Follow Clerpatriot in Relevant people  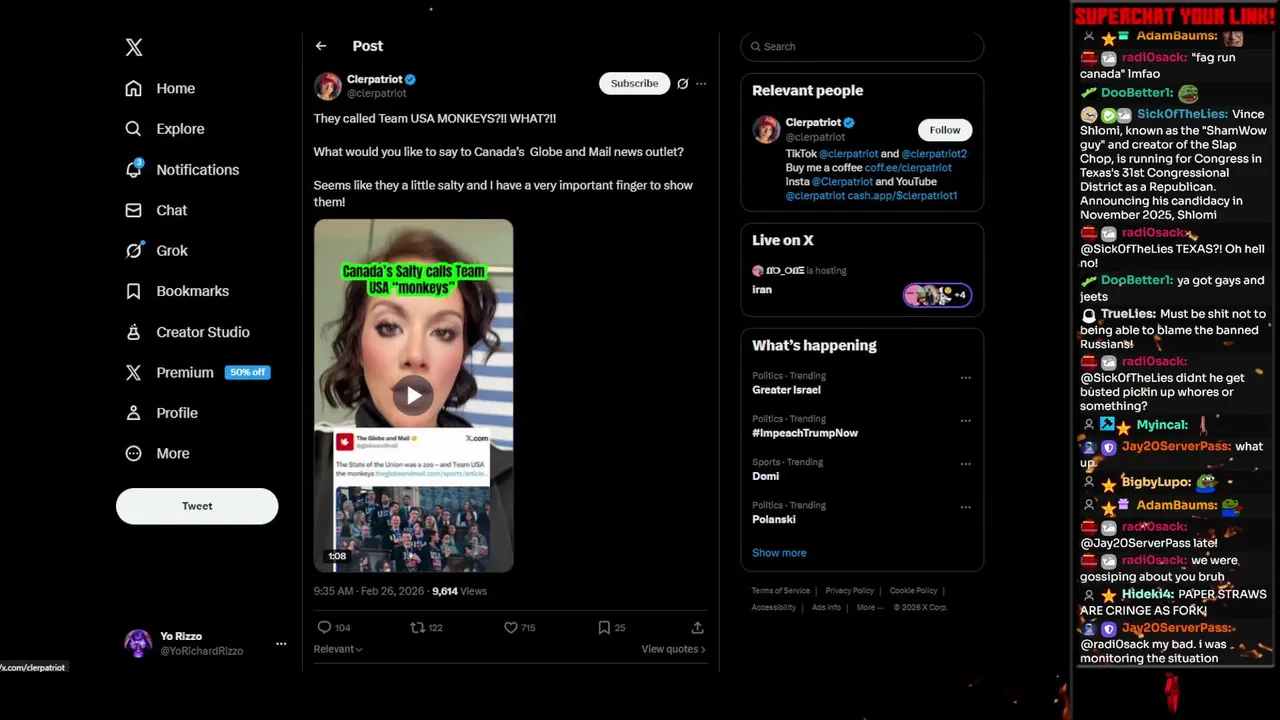point(944,130)
